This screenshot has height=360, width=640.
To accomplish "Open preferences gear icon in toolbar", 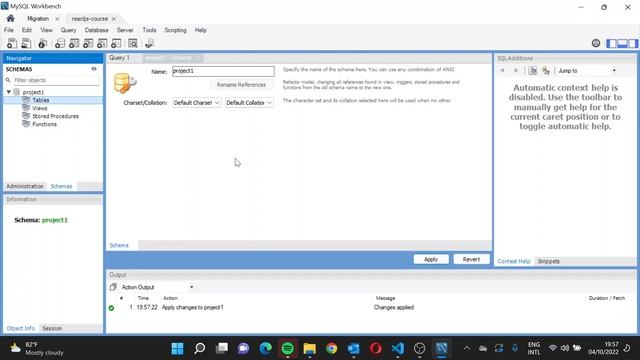I will tap(596, 43).
